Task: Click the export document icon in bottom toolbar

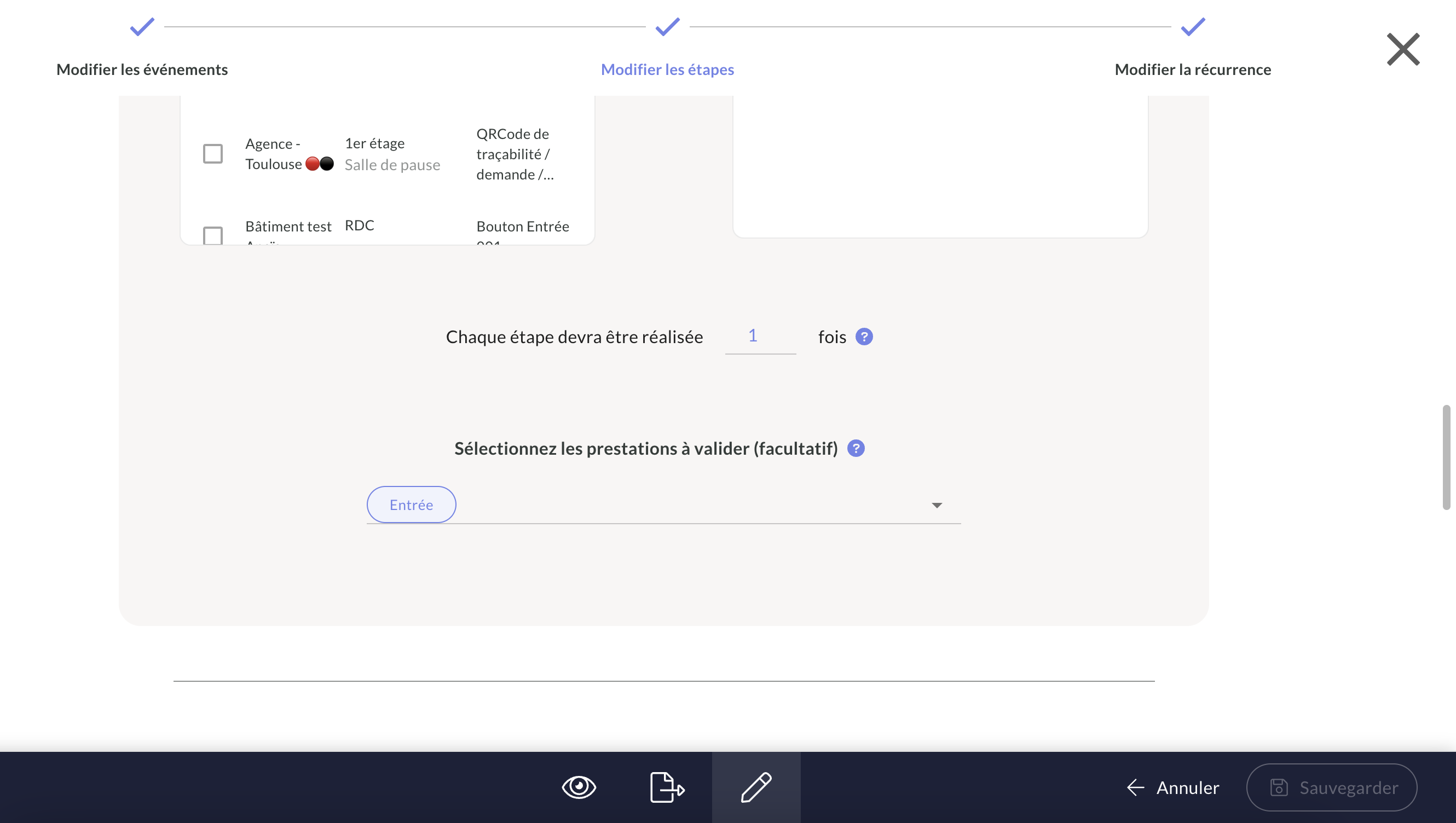Action: pyautogui.click(x=667, y=787)
